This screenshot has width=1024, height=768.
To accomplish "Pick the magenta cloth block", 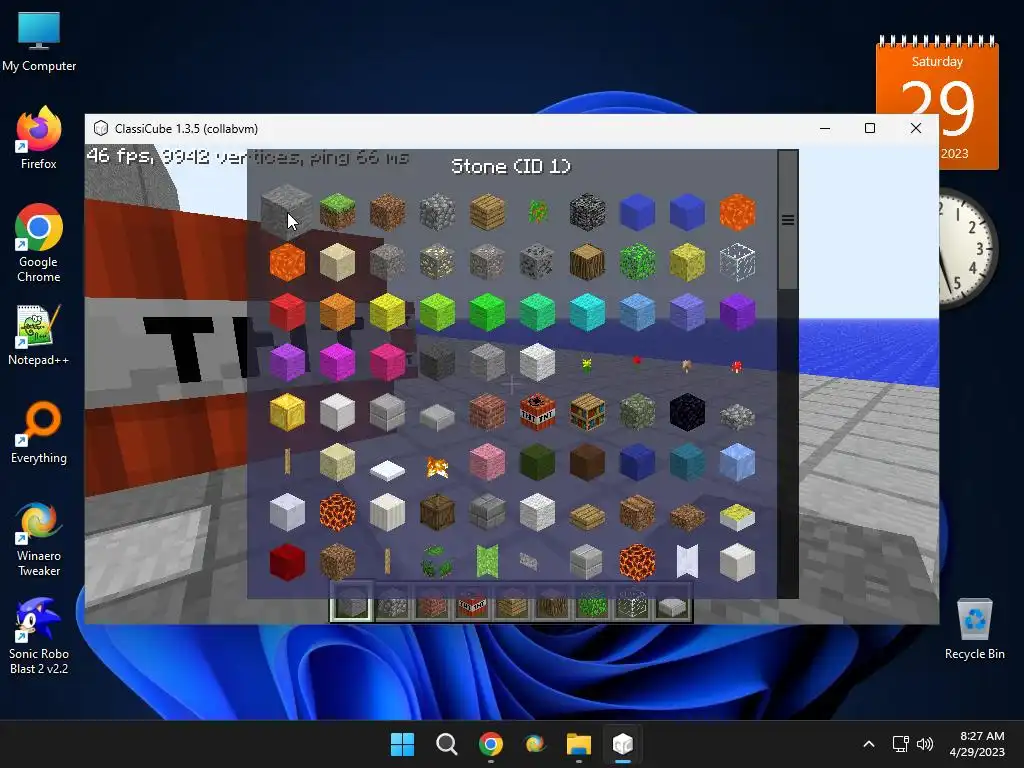I will point(337,362).
